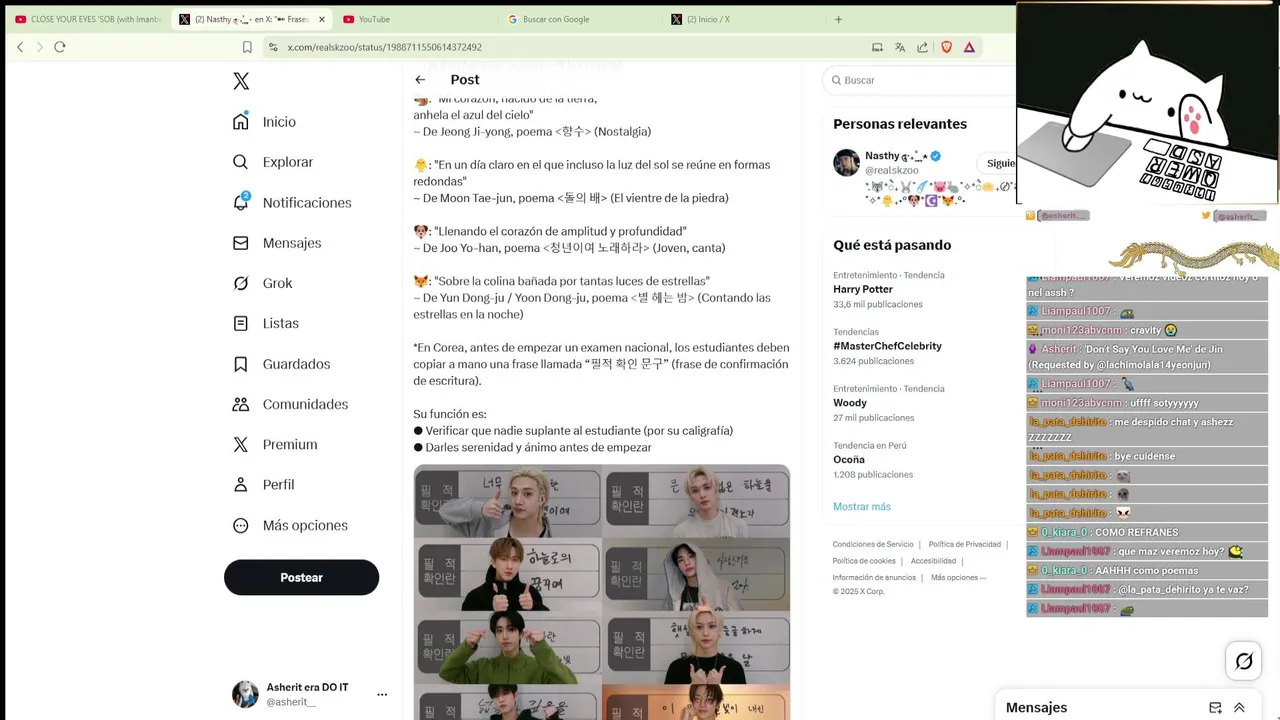The image size is (1280, 720).
Task: Open top-right photo in the image grid
Action: (x=697, y=501)
